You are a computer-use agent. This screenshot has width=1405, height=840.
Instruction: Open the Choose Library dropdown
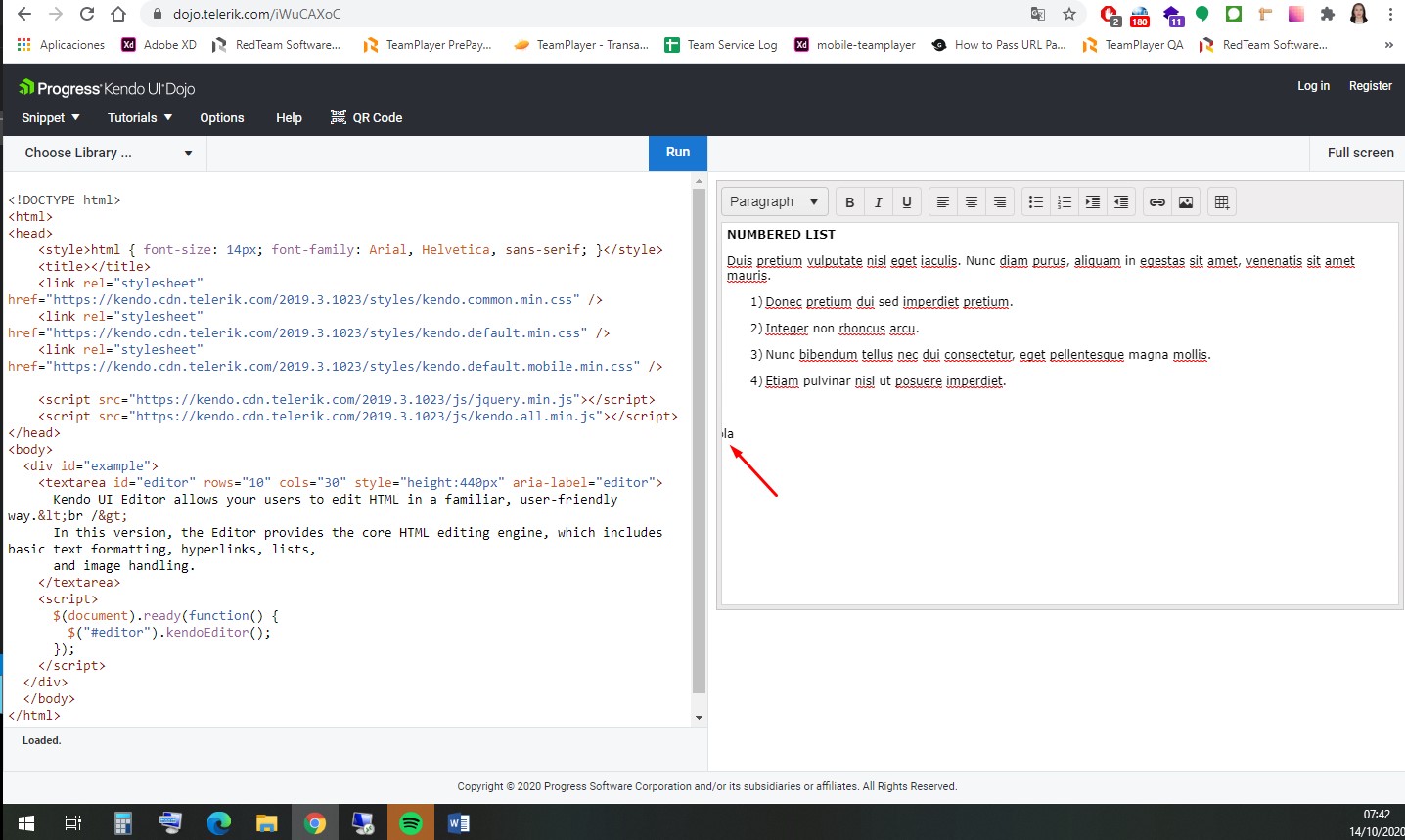106,153
